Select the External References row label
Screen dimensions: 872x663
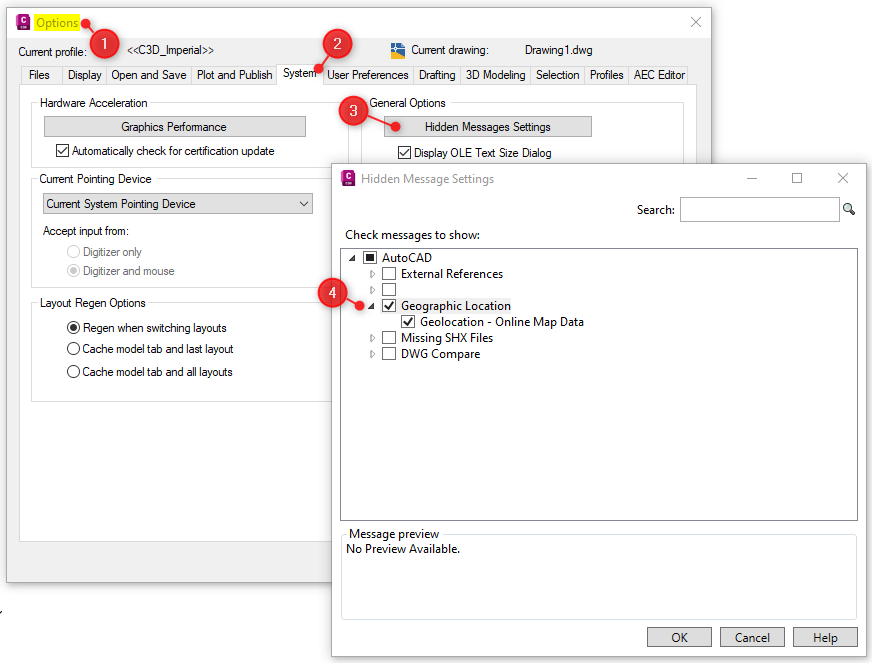452,274
